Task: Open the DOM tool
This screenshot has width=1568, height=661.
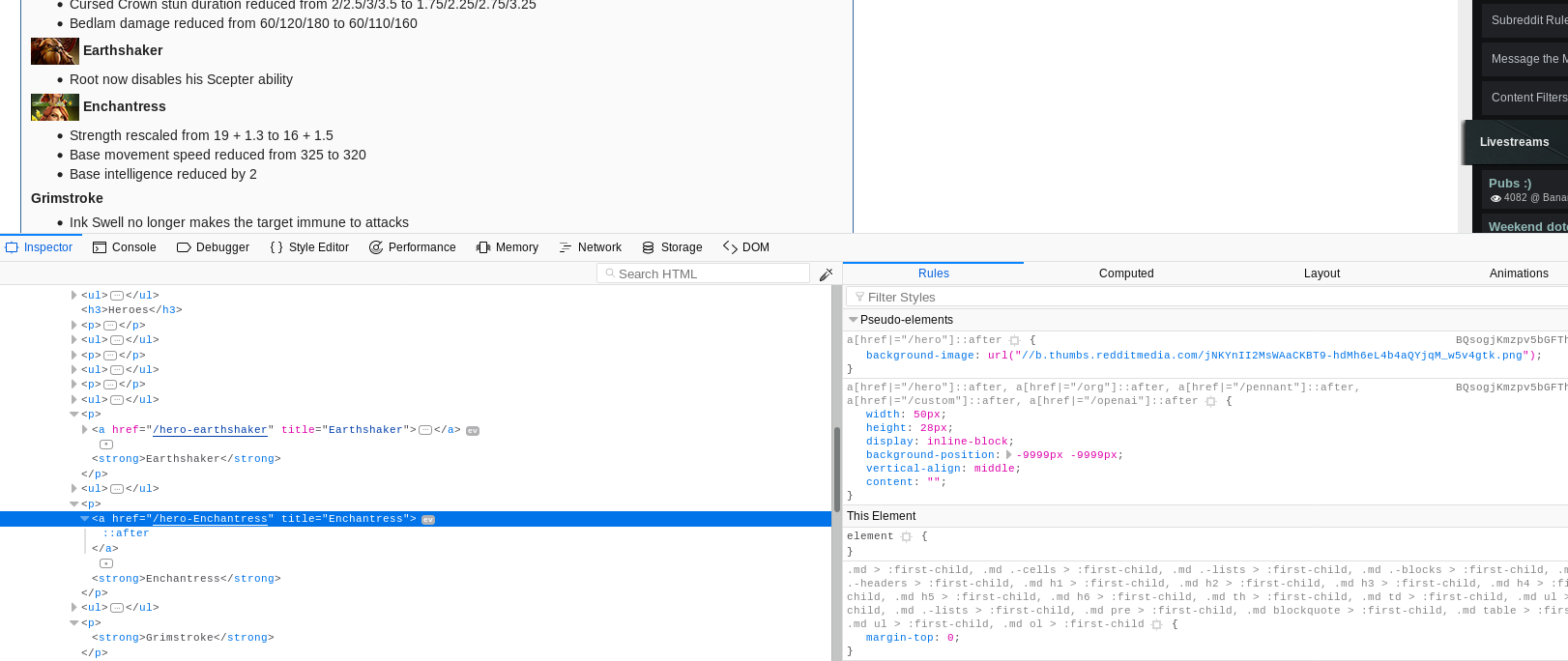Action: tap(746, 247)
